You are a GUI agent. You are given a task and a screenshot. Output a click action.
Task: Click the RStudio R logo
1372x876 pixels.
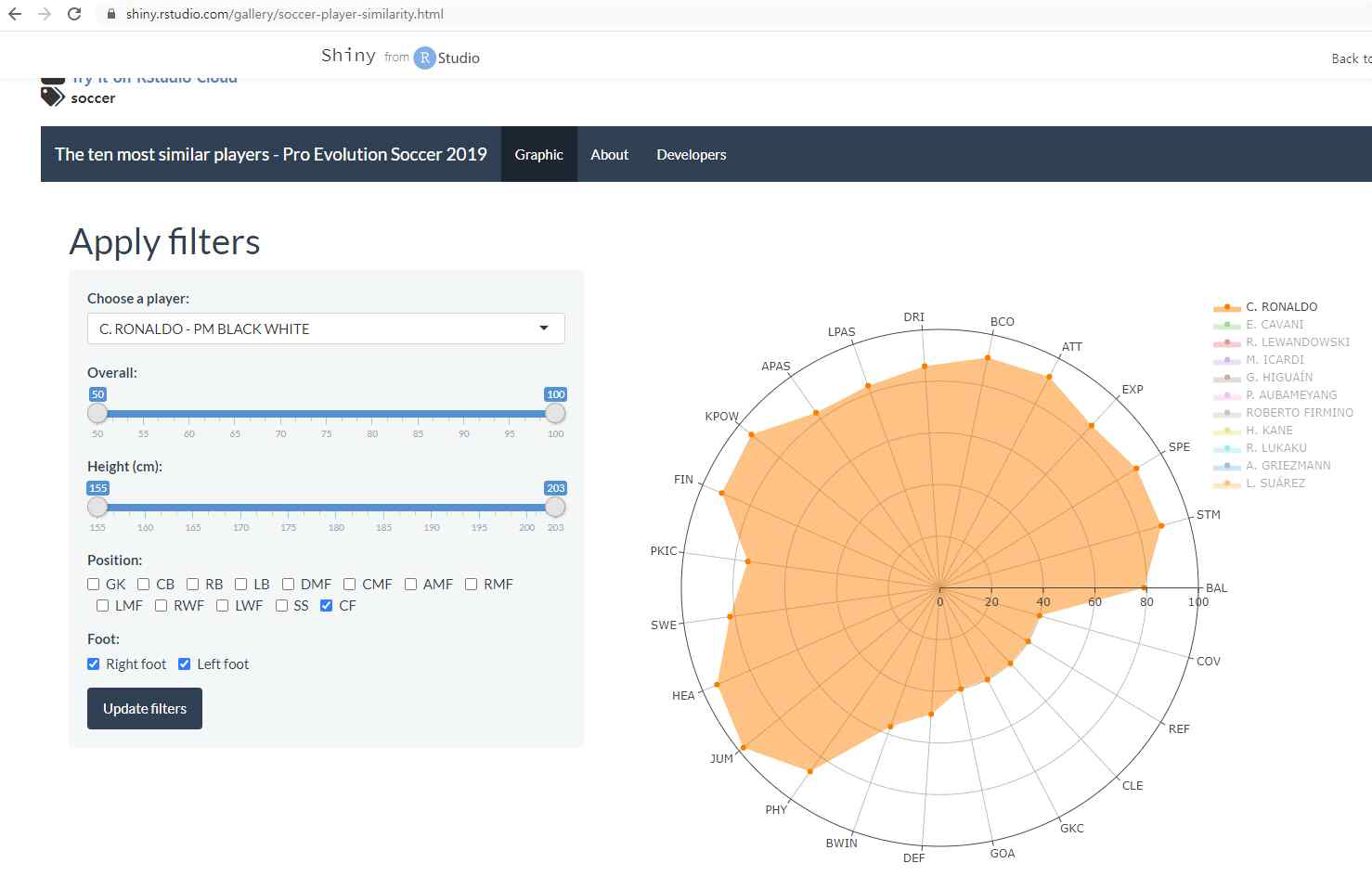pos(424,58)
